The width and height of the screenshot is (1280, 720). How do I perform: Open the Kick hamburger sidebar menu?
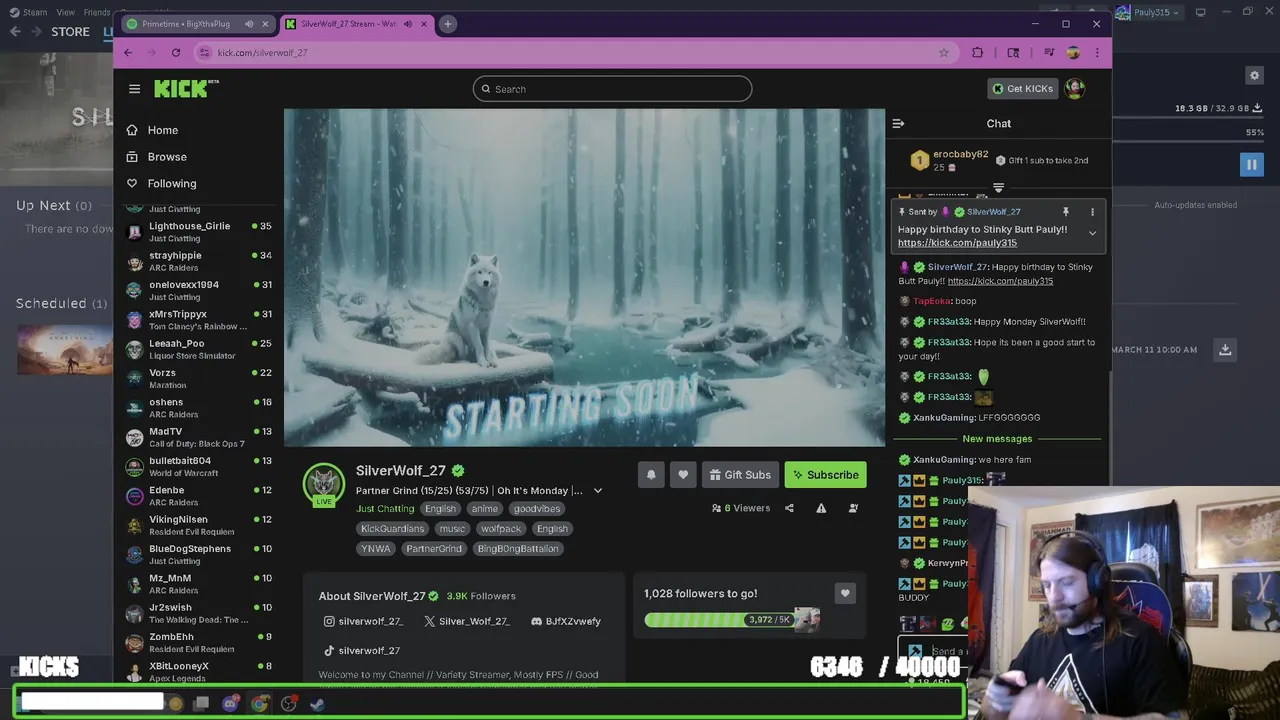(134, 89)
